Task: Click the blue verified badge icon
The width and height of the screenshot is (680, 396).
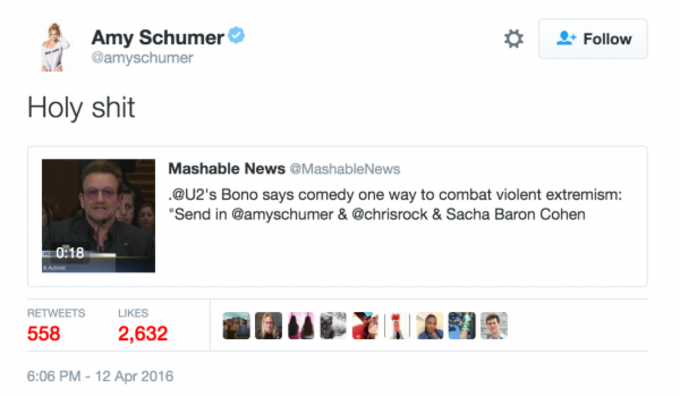Action: pyautogui.click(x=236, y=35)
